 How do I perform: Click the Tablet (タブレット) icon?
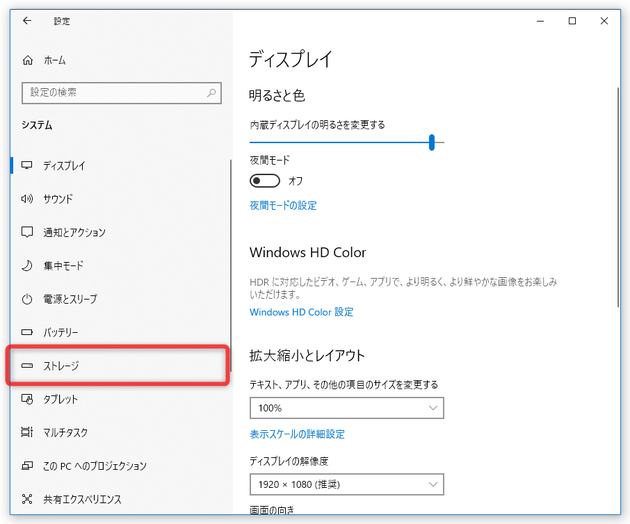pos(27,399)
